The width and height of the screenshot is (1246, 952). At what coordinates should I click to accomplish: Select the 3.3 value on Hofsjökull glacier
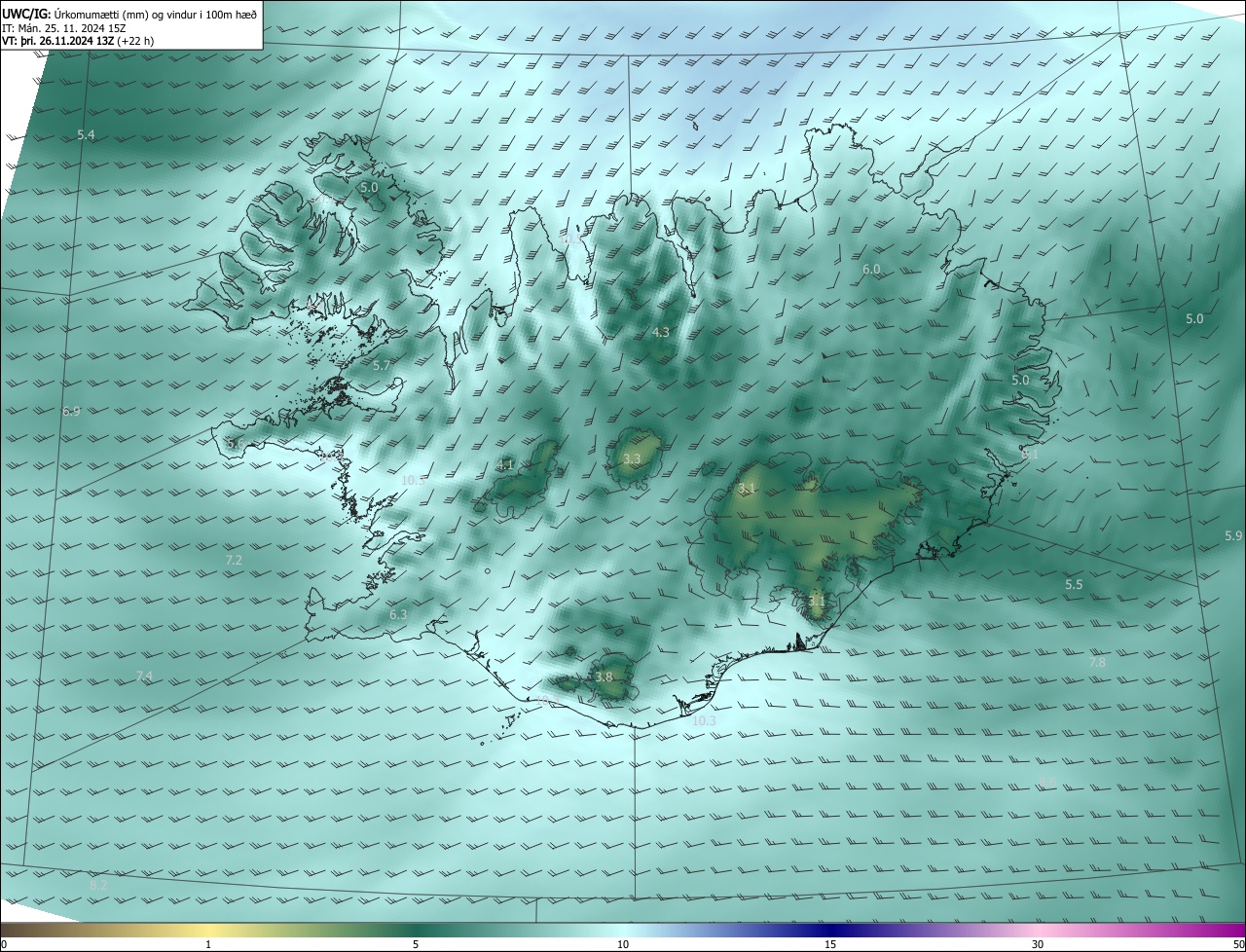tap(632, 458)
